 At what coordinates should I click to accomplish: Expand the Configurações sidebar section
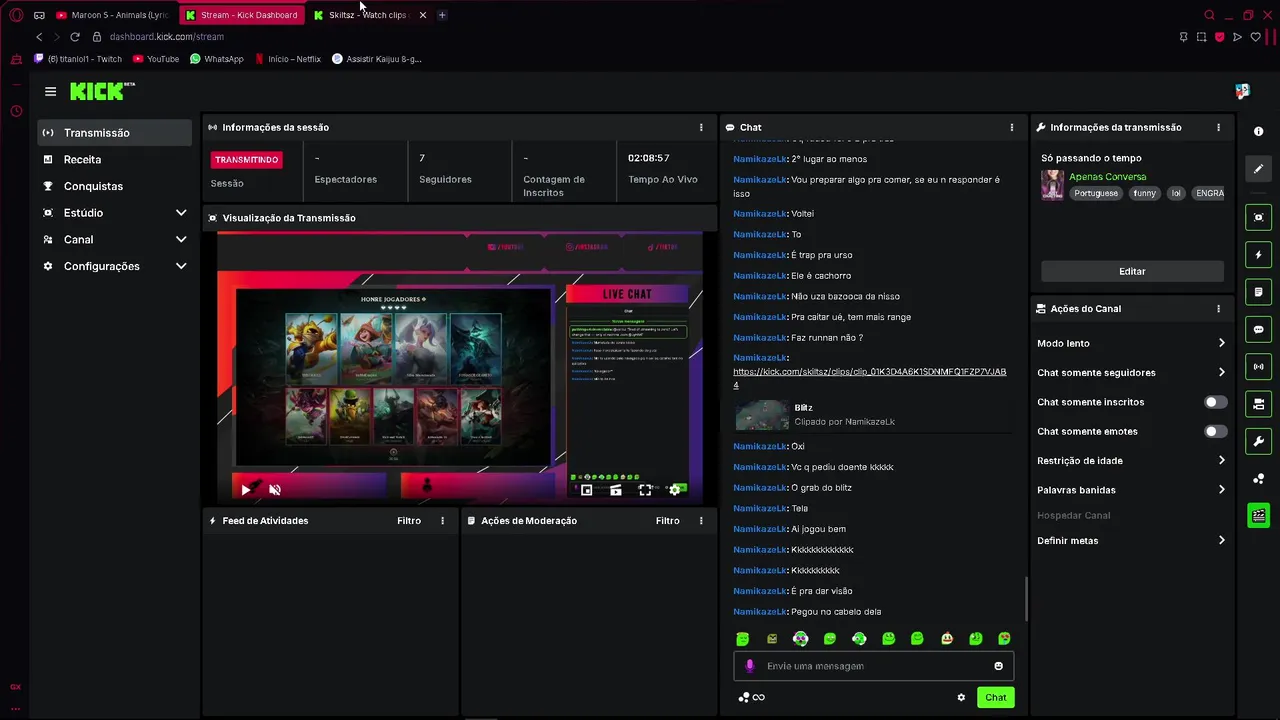click(116, 267)
